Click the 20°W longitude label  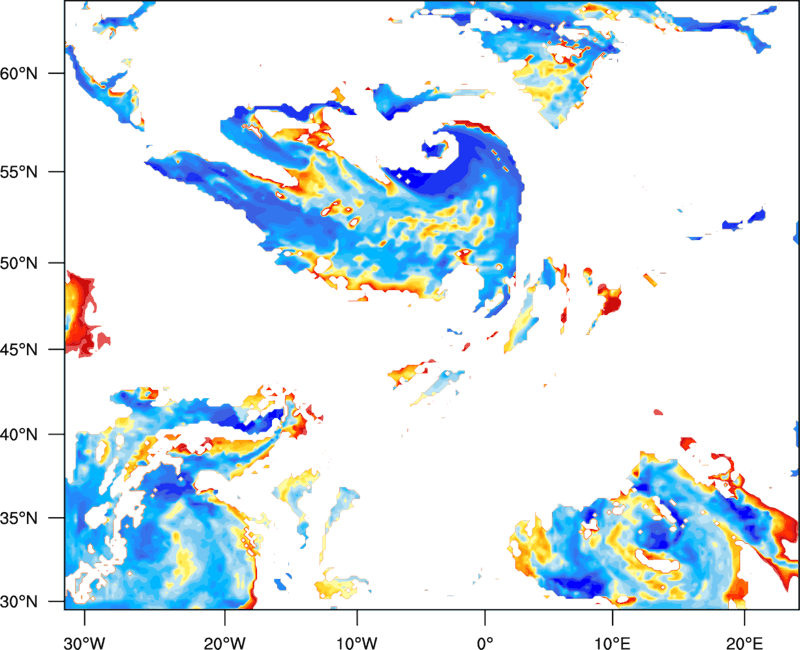coord(224,642)
